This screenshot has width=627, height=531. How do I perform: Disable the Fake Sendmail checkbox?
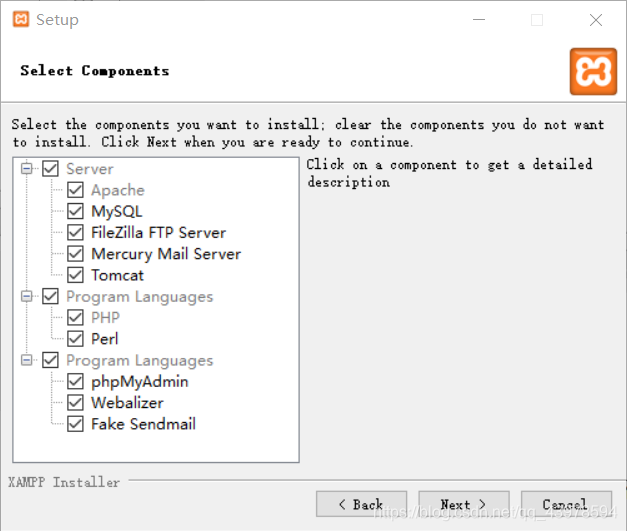(75, 424)
